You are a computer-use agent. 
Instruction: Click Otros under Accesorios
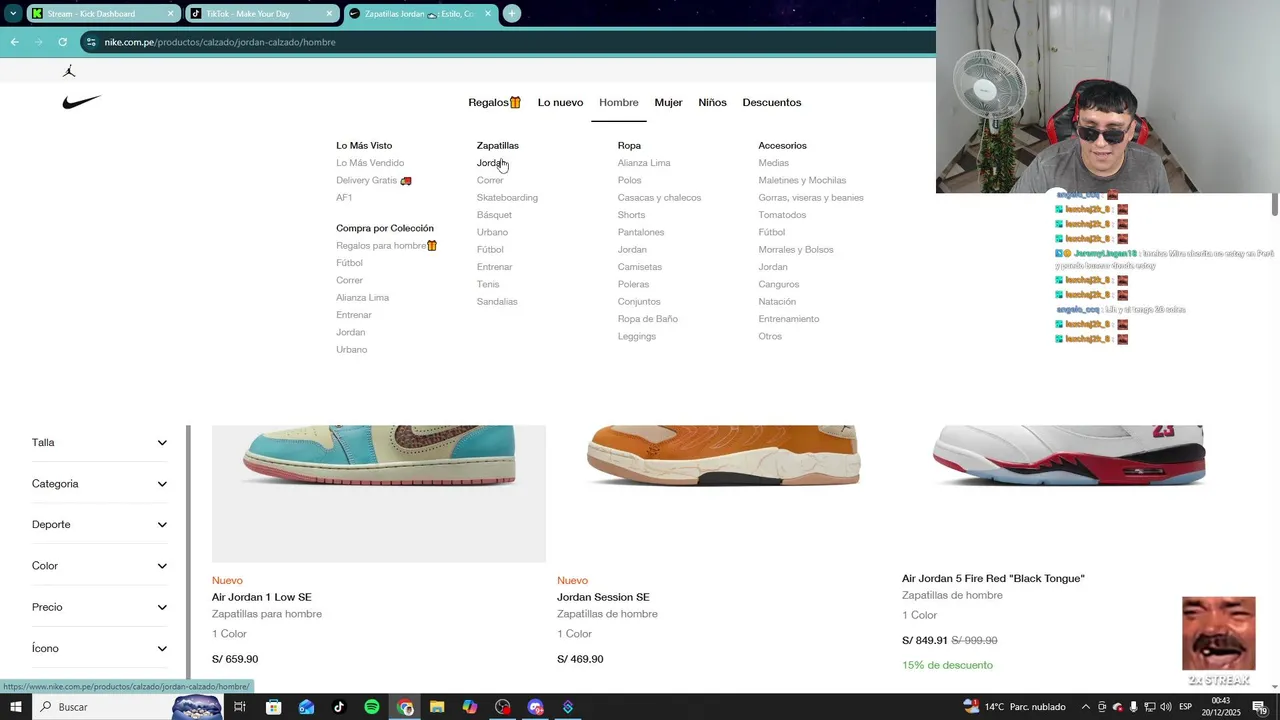point(770,336)
